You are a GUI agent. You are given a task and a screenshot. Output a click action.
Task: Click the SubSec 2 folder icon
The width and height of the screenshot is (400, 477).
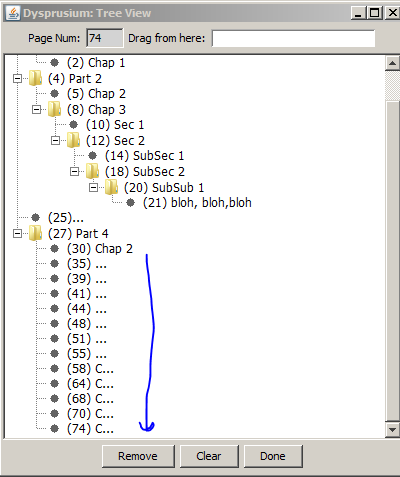pyautogui.click(x=92, y=171)
